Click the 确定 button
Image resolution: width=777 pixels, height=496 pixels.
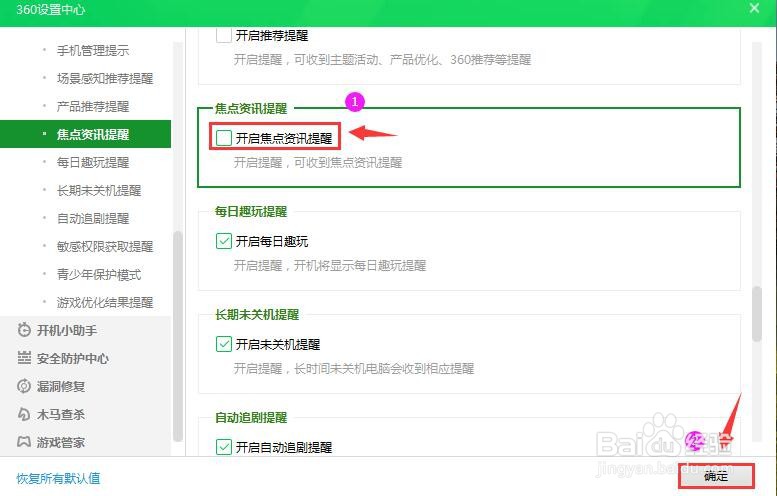pos(716,476)
